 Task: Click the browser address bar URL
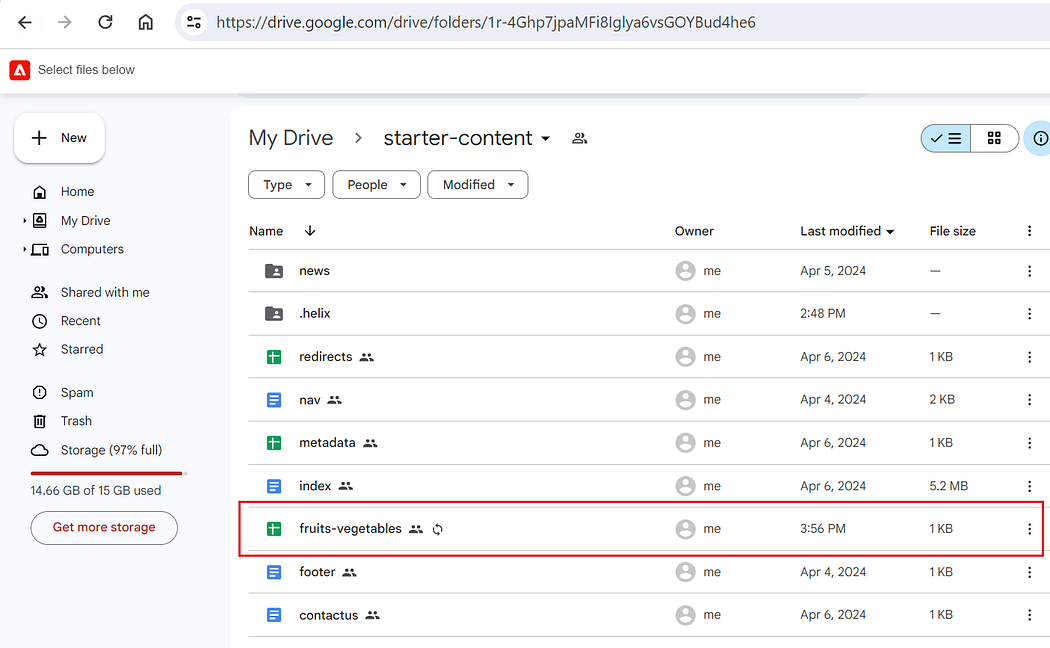coord(485,22)
